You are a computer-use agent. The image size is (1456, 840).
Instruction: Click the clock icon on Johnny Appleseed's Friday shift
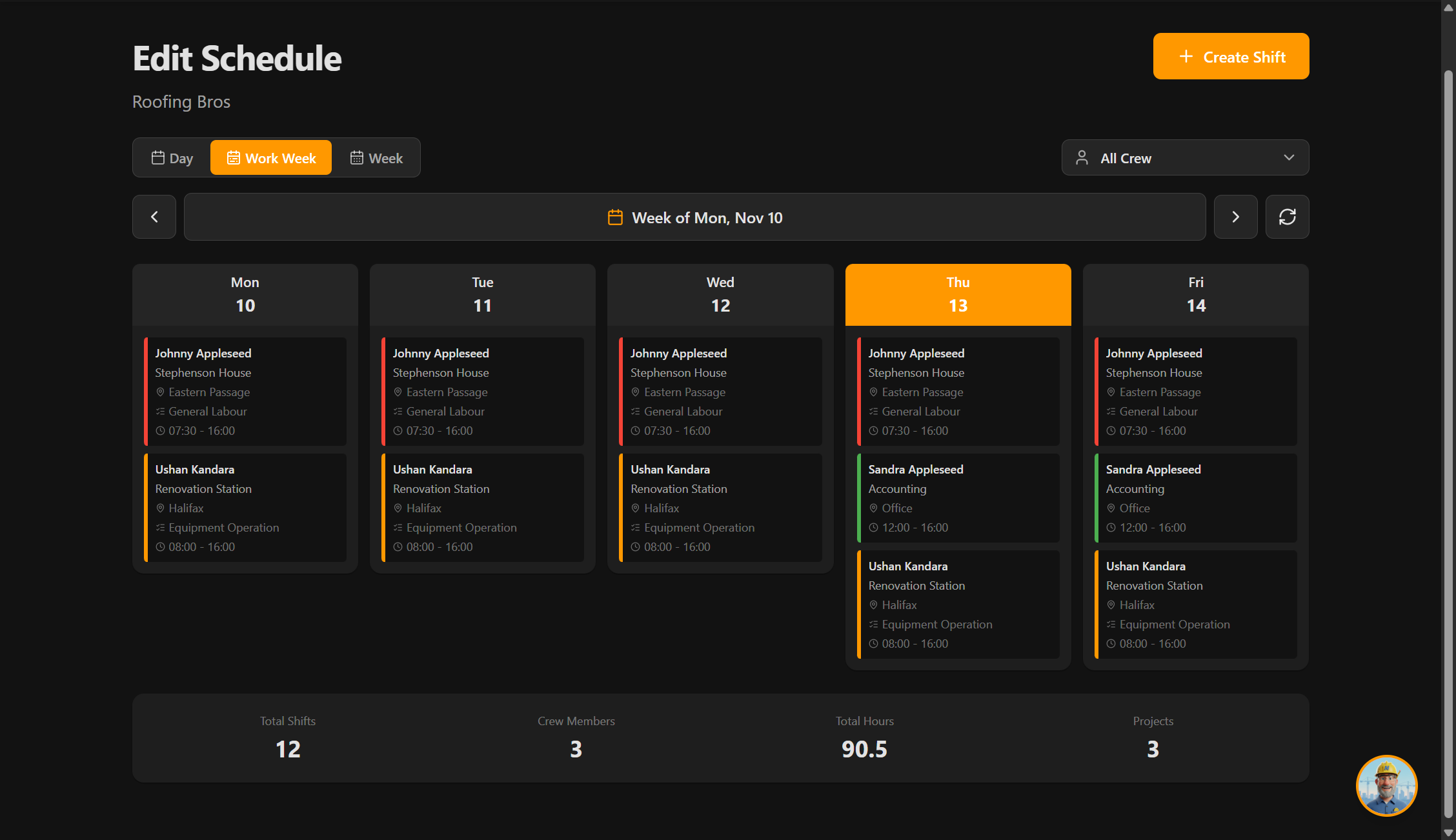(x=1111, y=430)
